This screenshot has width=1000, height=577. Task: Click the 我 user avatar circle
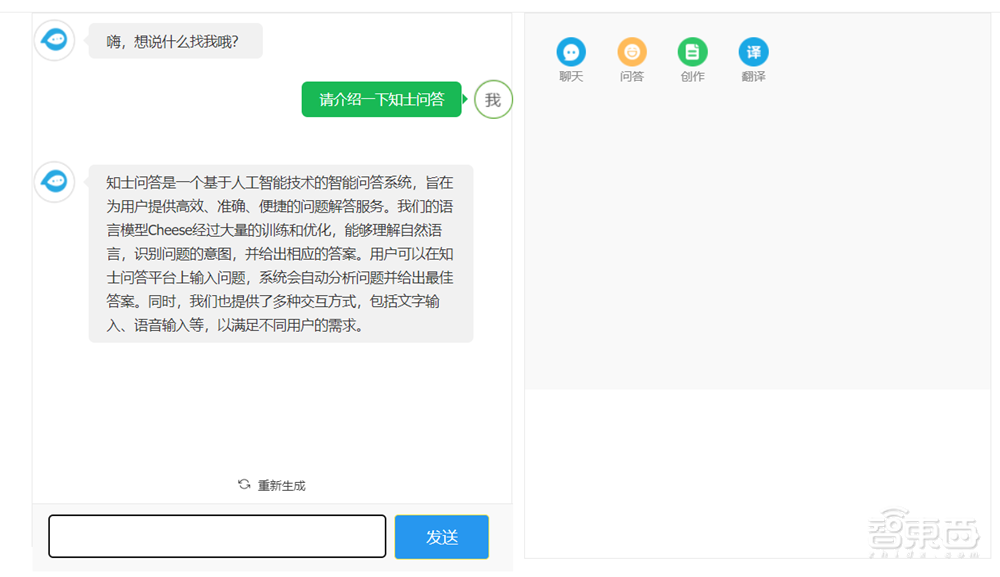click(492, 100)
